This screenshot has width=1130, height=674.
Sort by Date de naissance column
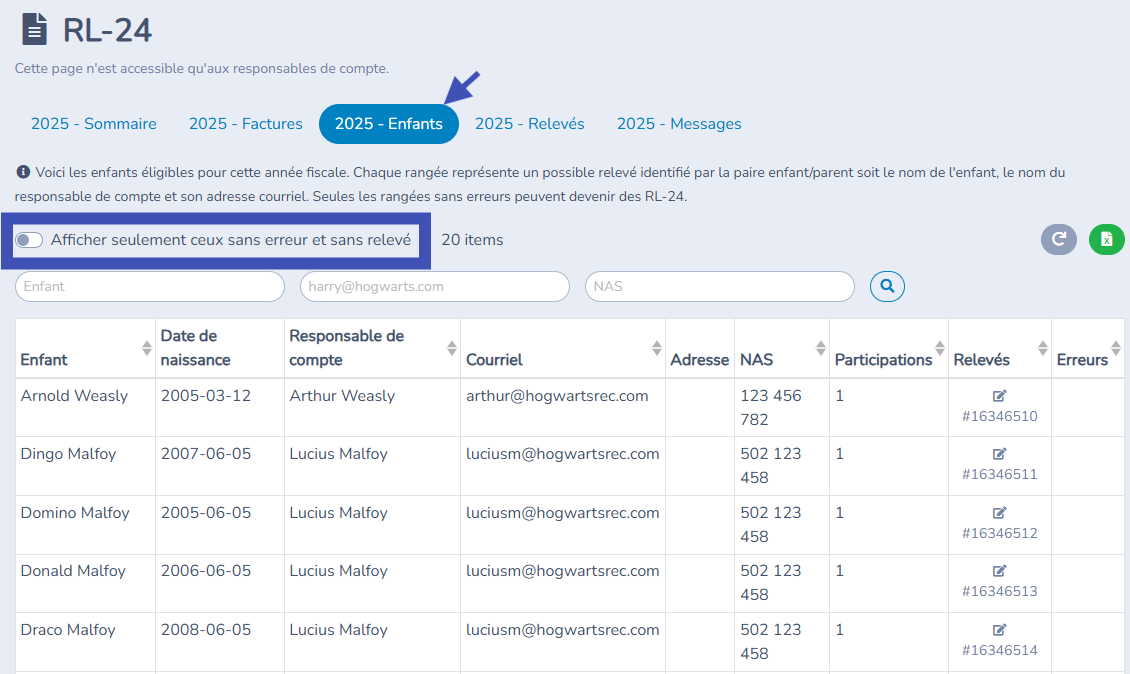click(275, 348)
